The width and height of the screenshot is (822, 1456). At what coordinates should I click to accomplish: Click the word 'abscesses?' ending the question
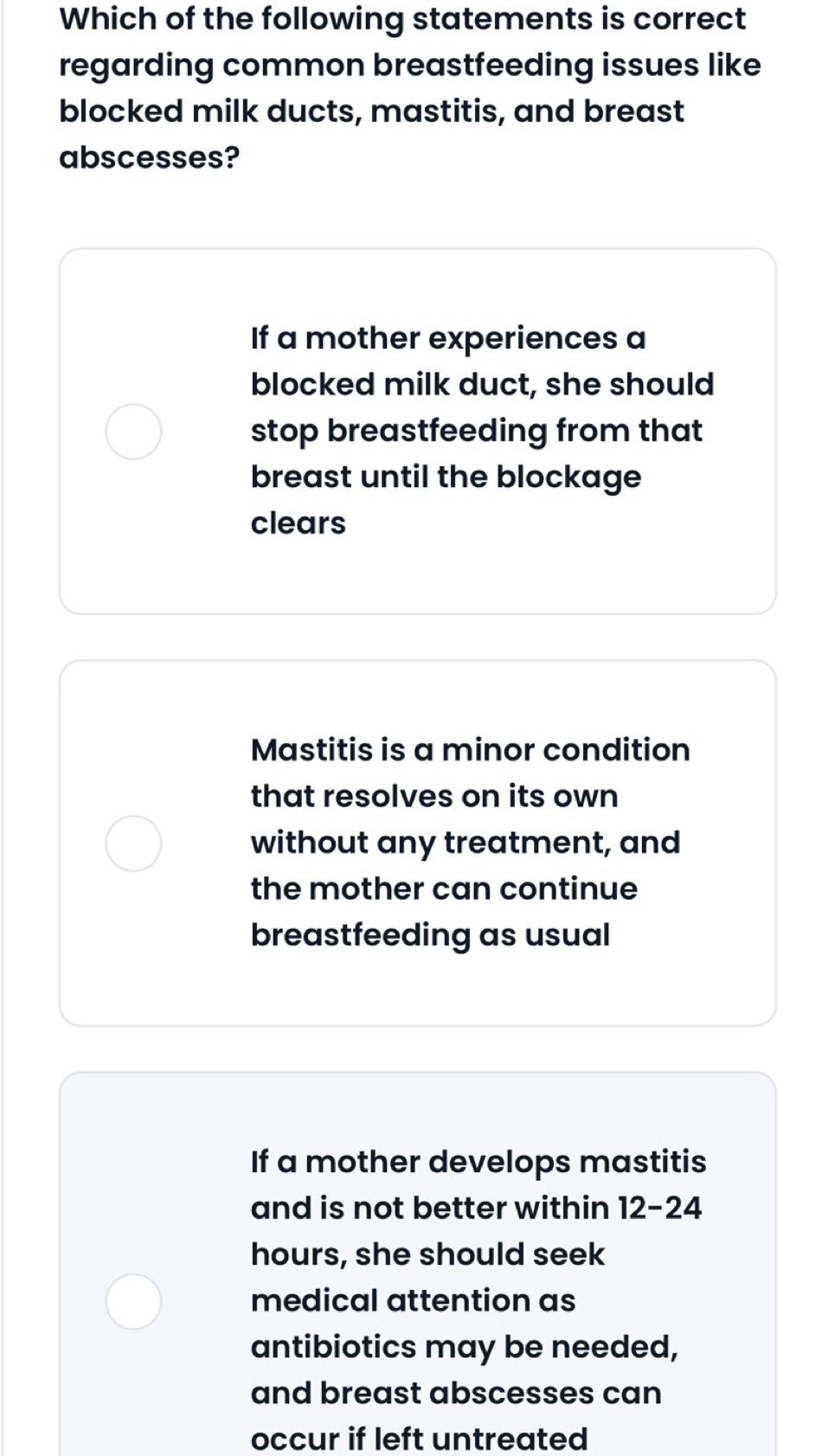tap(149, 157)
